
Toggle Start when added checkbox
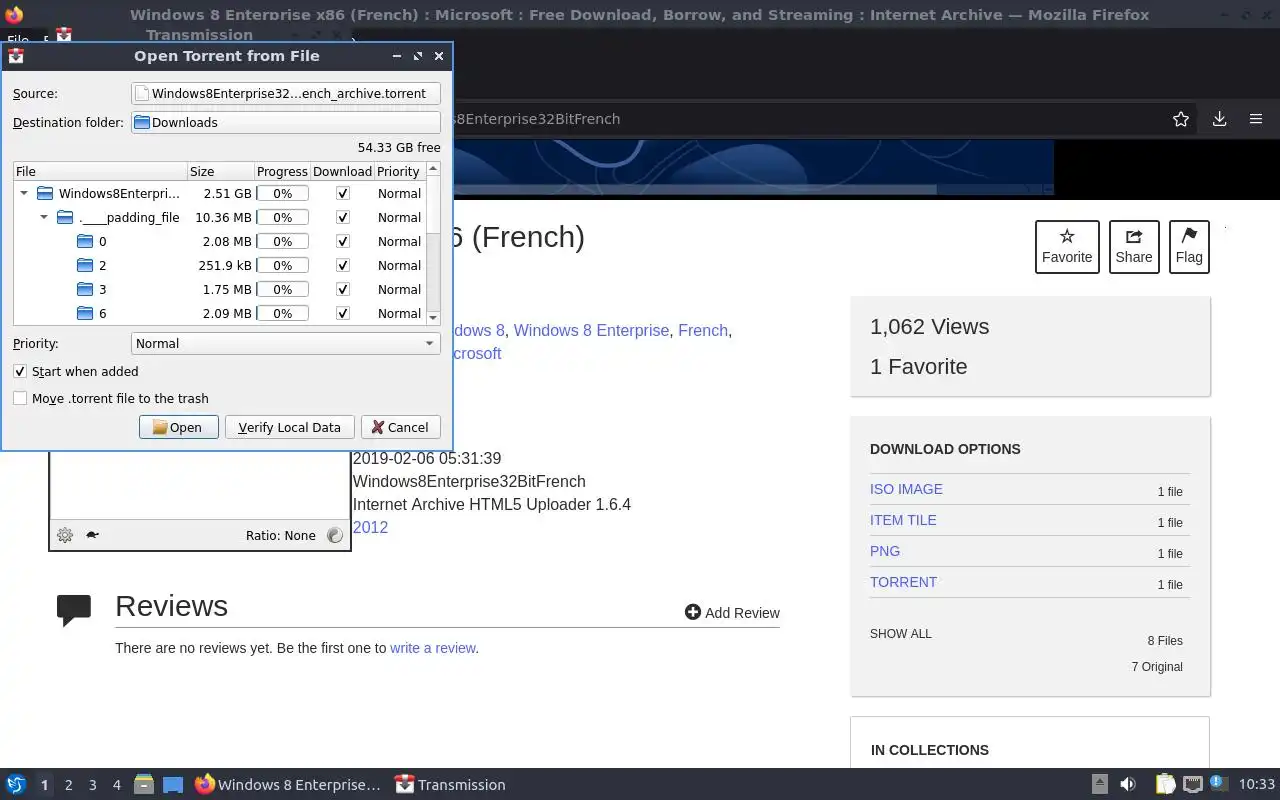click(20, 371)
